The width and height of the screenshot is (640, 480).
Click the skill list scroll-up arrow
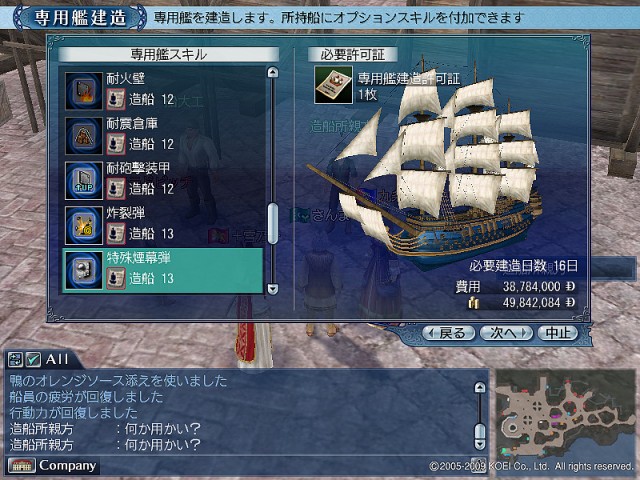(x=272, y=73)
